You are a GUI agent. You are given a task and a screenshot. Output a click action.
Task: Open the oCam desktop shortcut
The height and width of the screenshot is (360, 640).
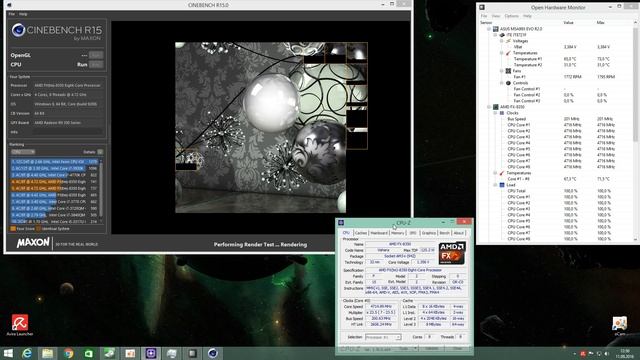point(620,326)
